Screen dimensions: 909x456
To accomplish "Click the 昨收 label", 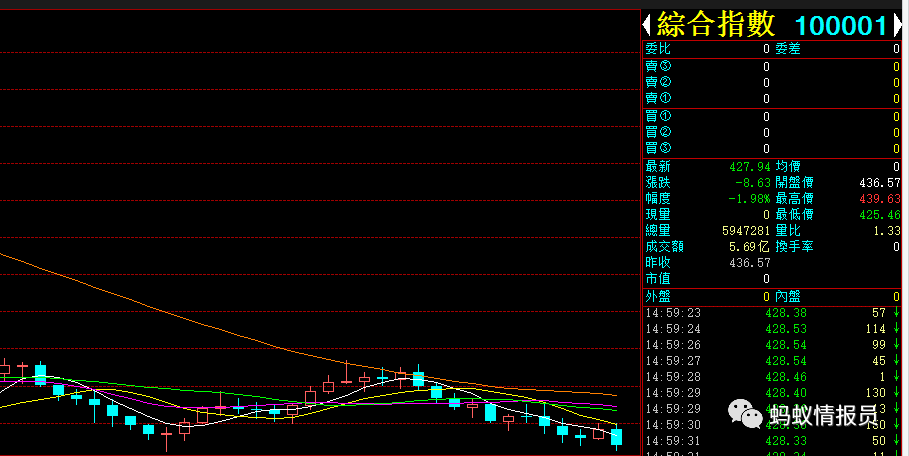I will click(658, 262).
